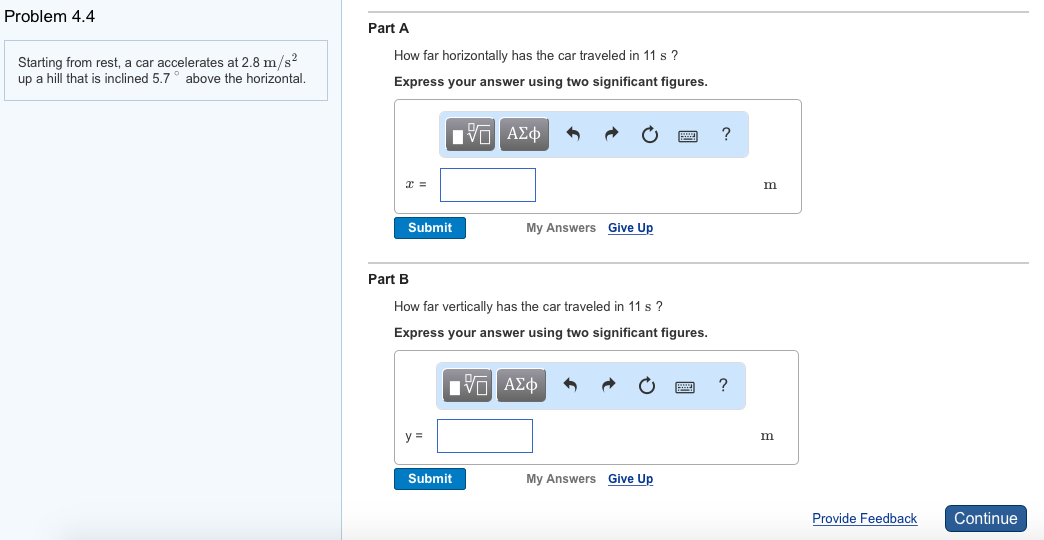Viewport: 1044px width, 540px height.
Task: Open math templates button in Part B
Action: coord(470,385)
